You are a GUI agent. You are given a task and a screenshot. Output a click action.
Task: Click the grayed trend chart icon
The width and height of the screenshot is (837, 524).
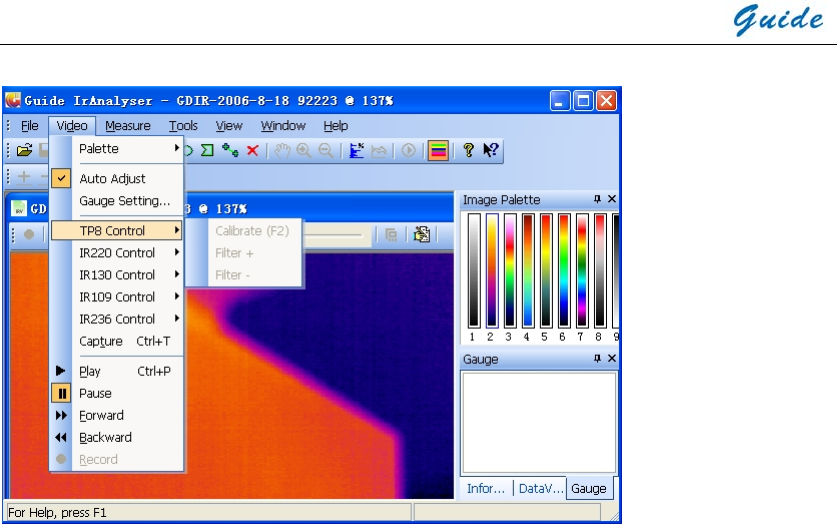(x=378, y=151)
